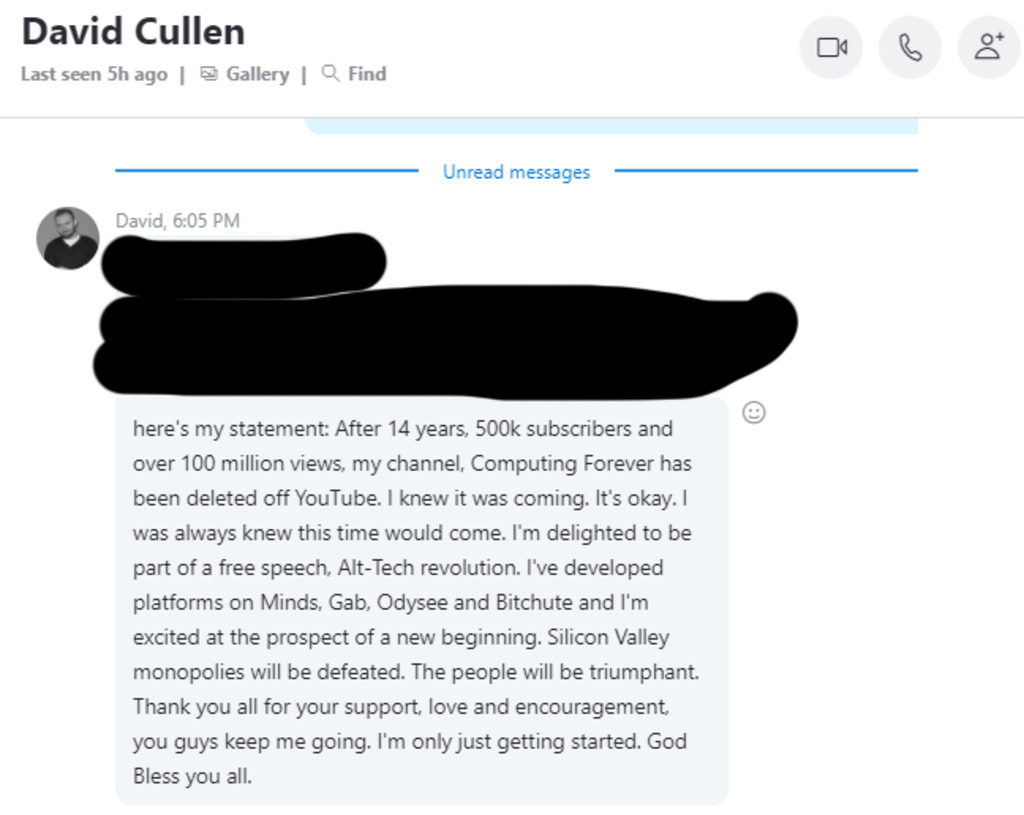Click the 'Unread messages' divider label

pos(517,172)
